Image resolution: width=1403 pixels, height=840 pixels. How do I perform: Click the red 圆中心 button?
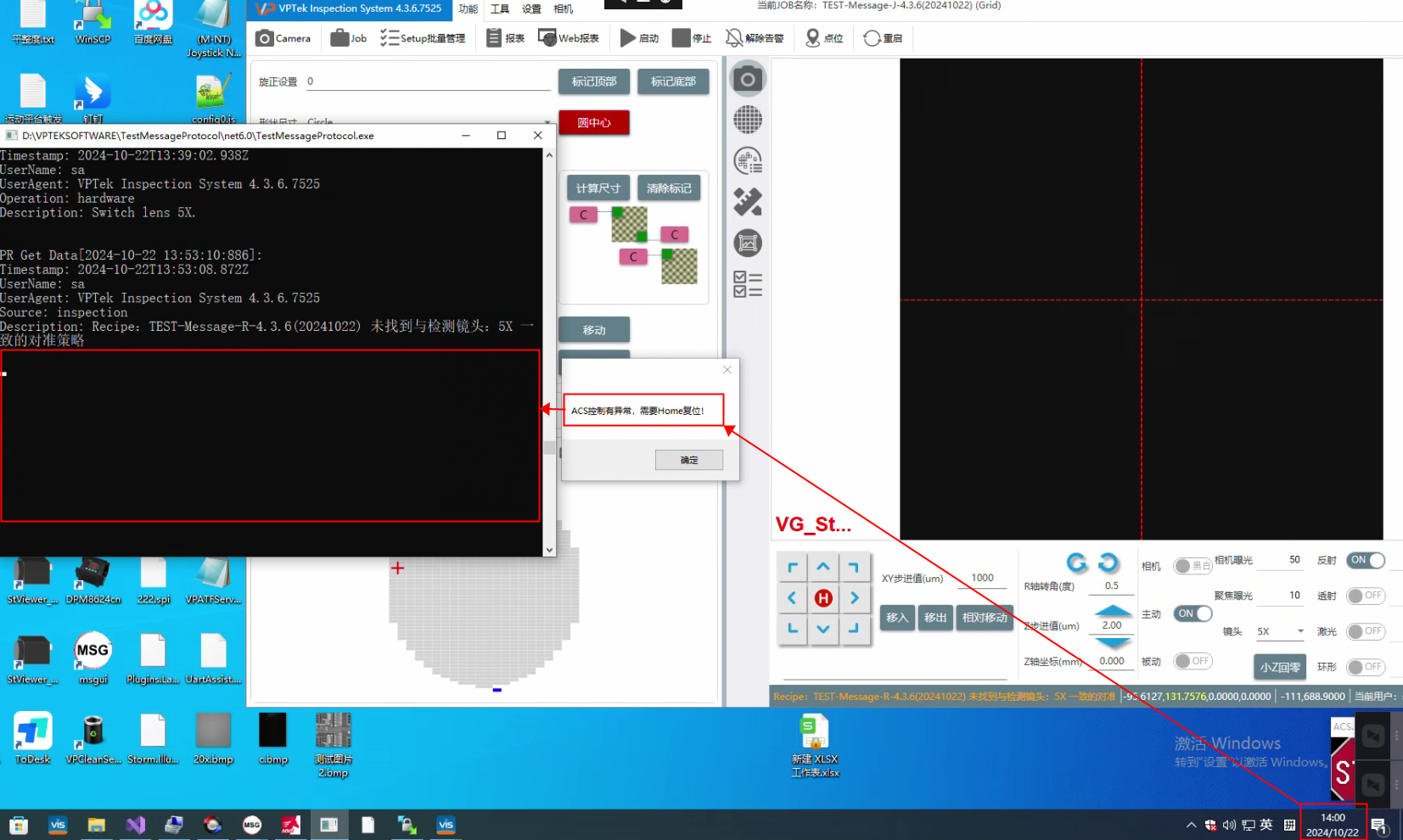[594, 123]
